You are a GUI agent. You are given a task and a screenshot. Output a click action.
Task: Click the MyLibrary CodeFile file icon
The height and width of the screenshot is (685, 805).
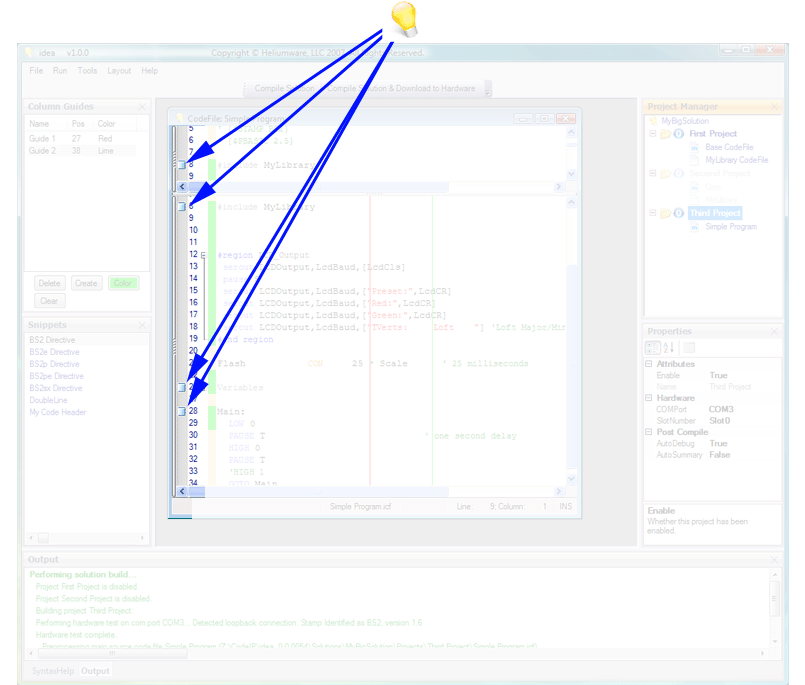[x=694, y=160]
